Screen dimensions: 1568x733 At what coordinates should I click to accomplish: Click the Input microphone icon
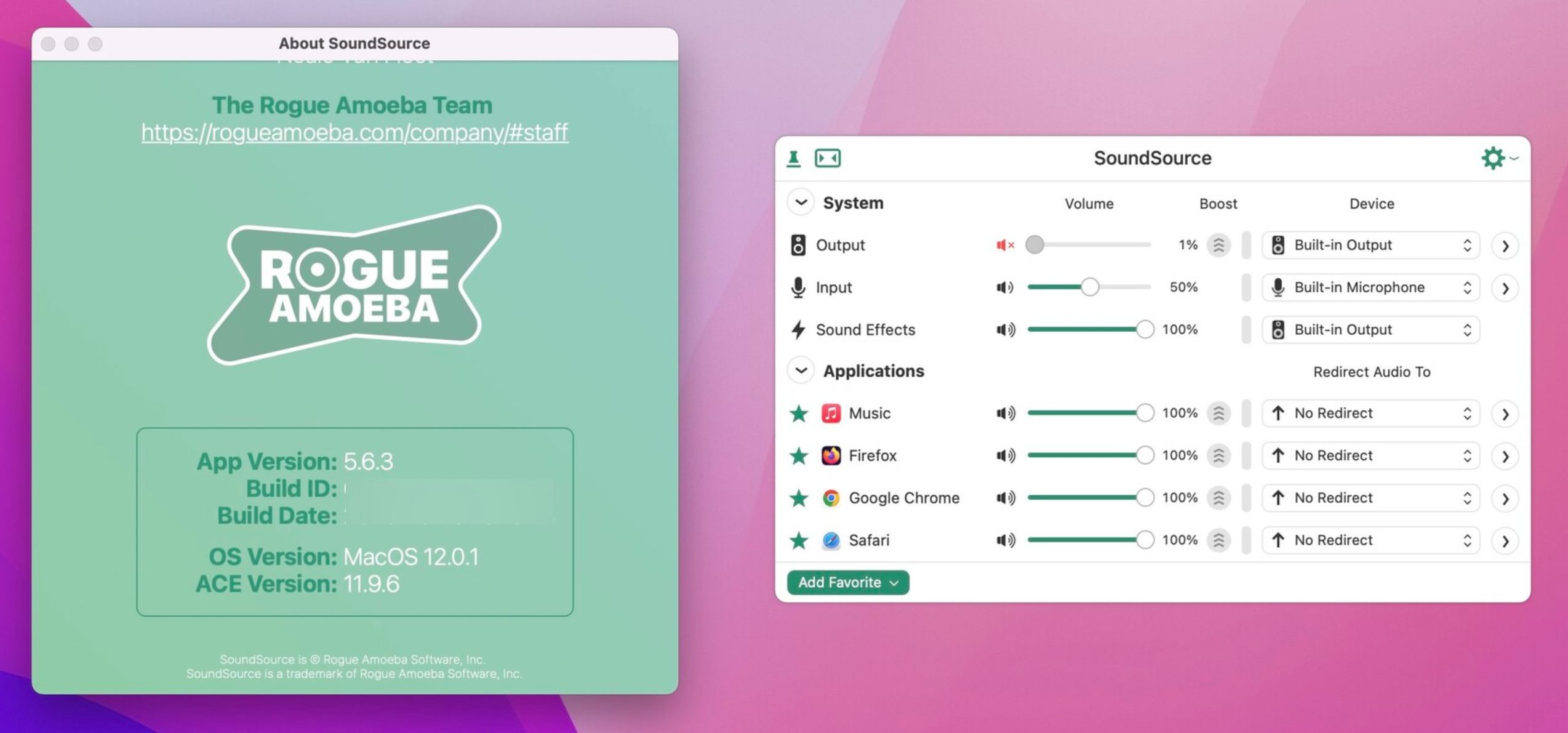point(798,287)
